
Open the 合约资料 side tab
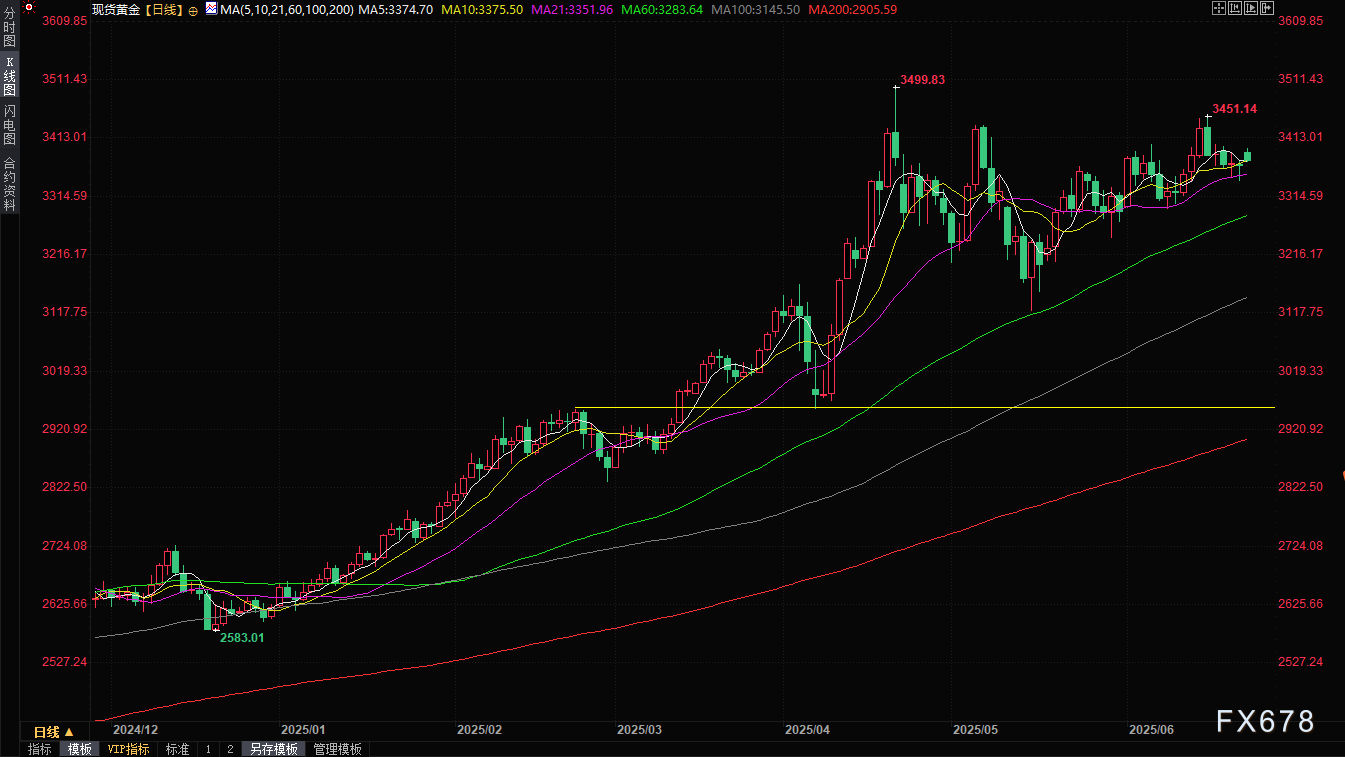pyautogui.click(x=9, y=183)
